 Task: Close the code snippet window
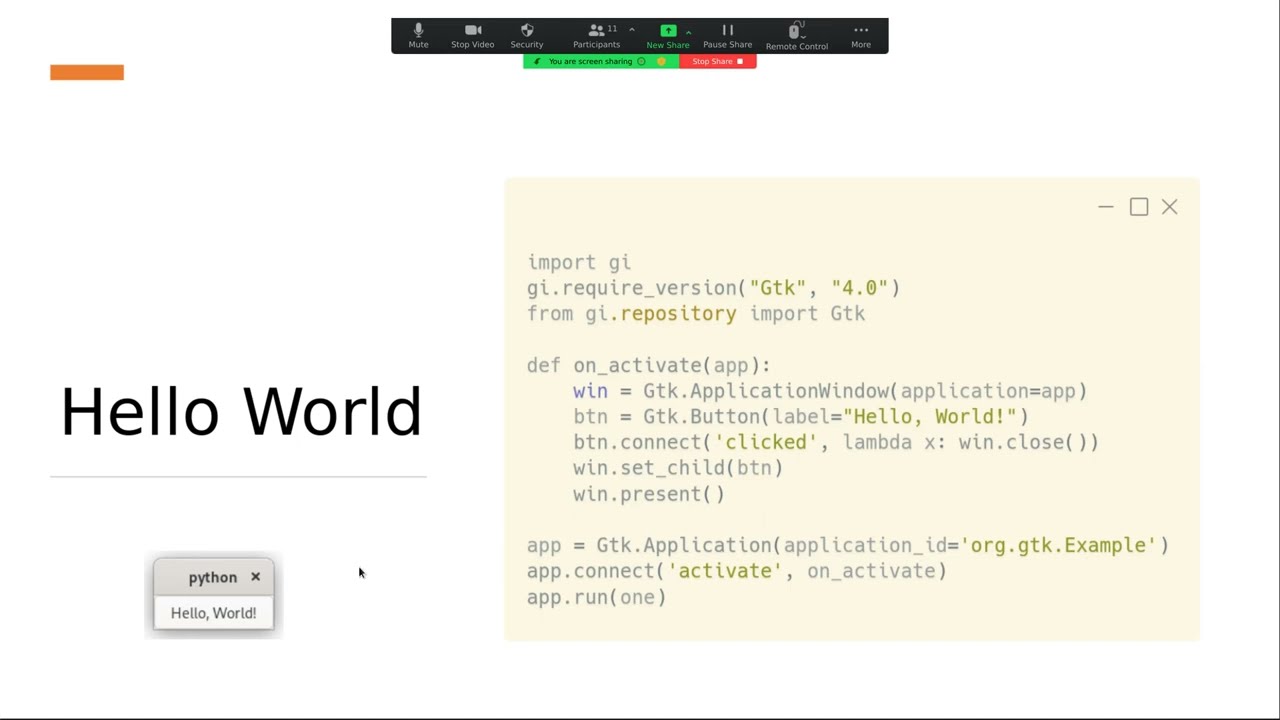coord(1170,207)
